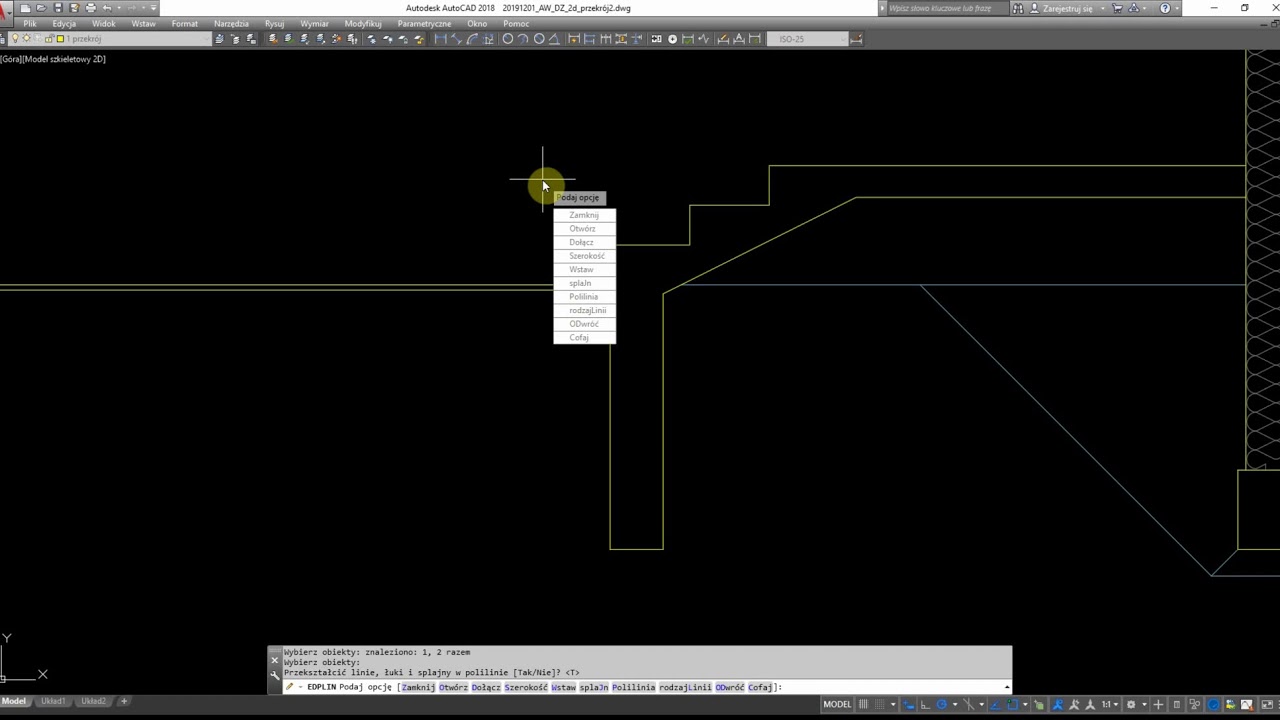Open the Plik menu

coord(30,23)
